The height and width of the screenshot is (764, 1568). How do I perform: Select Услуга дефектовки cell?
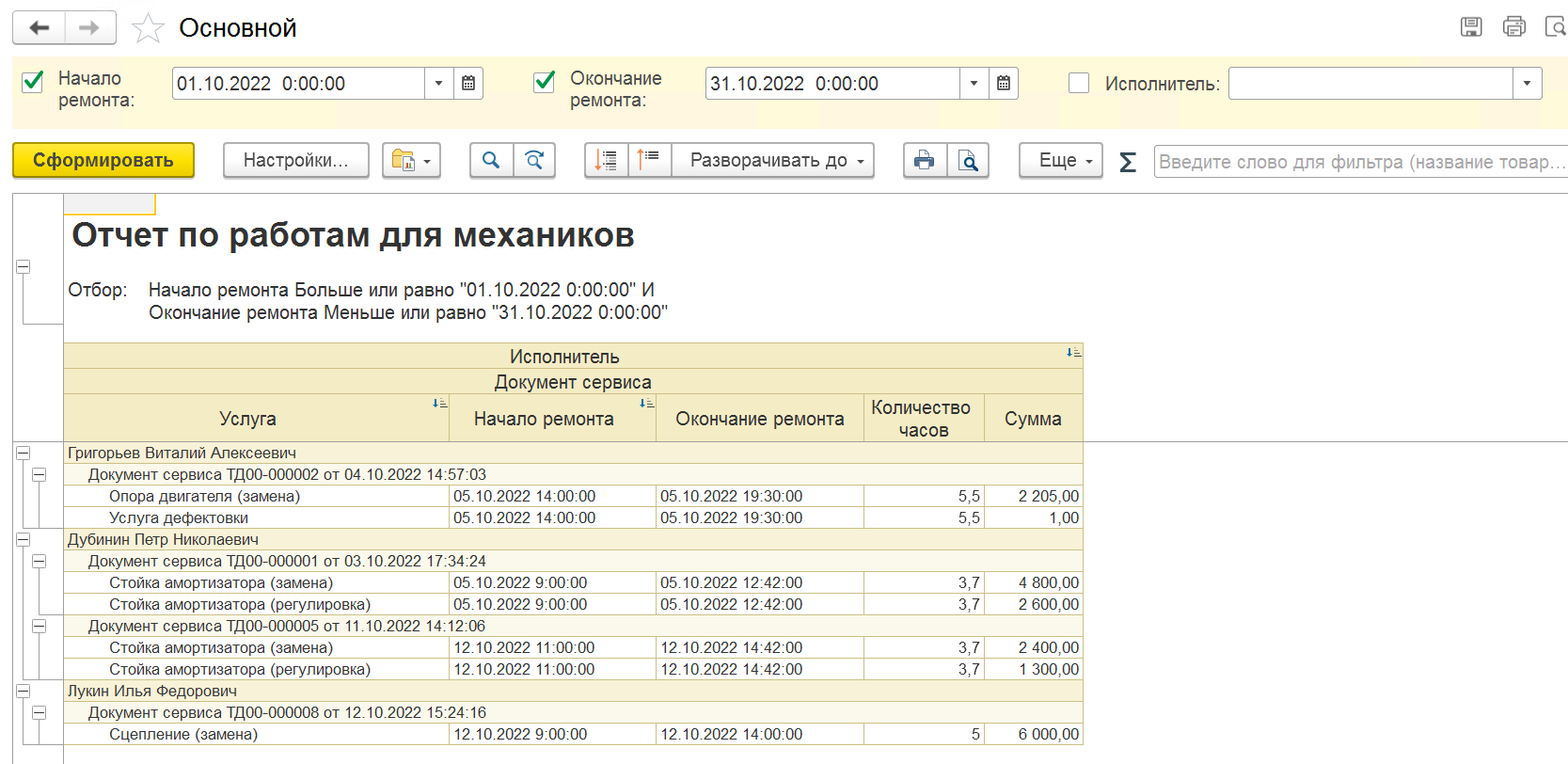coord(256,517)
